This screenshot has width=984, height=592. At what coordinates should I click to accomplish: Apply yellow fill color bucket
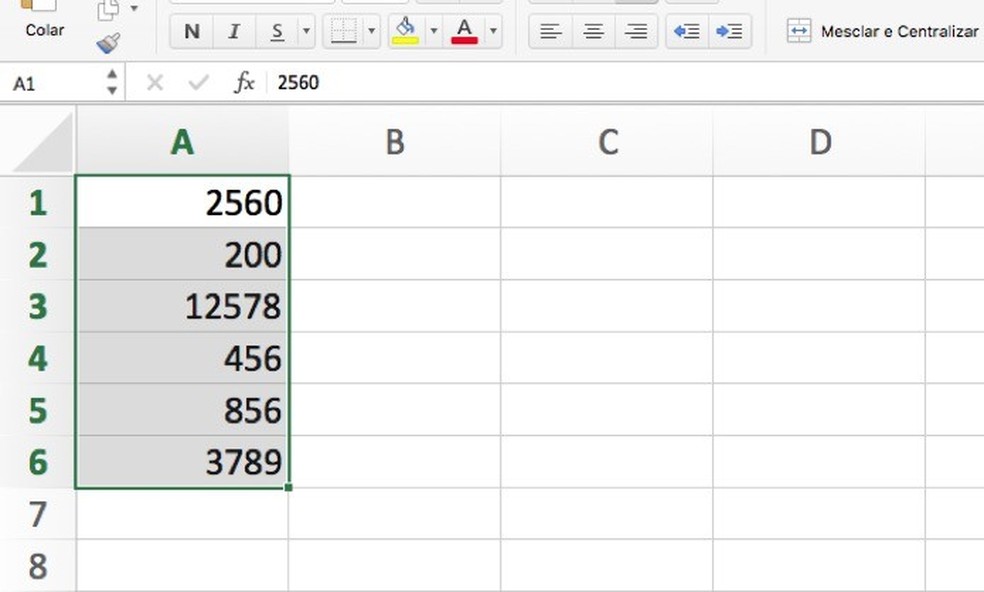(405, 31)
